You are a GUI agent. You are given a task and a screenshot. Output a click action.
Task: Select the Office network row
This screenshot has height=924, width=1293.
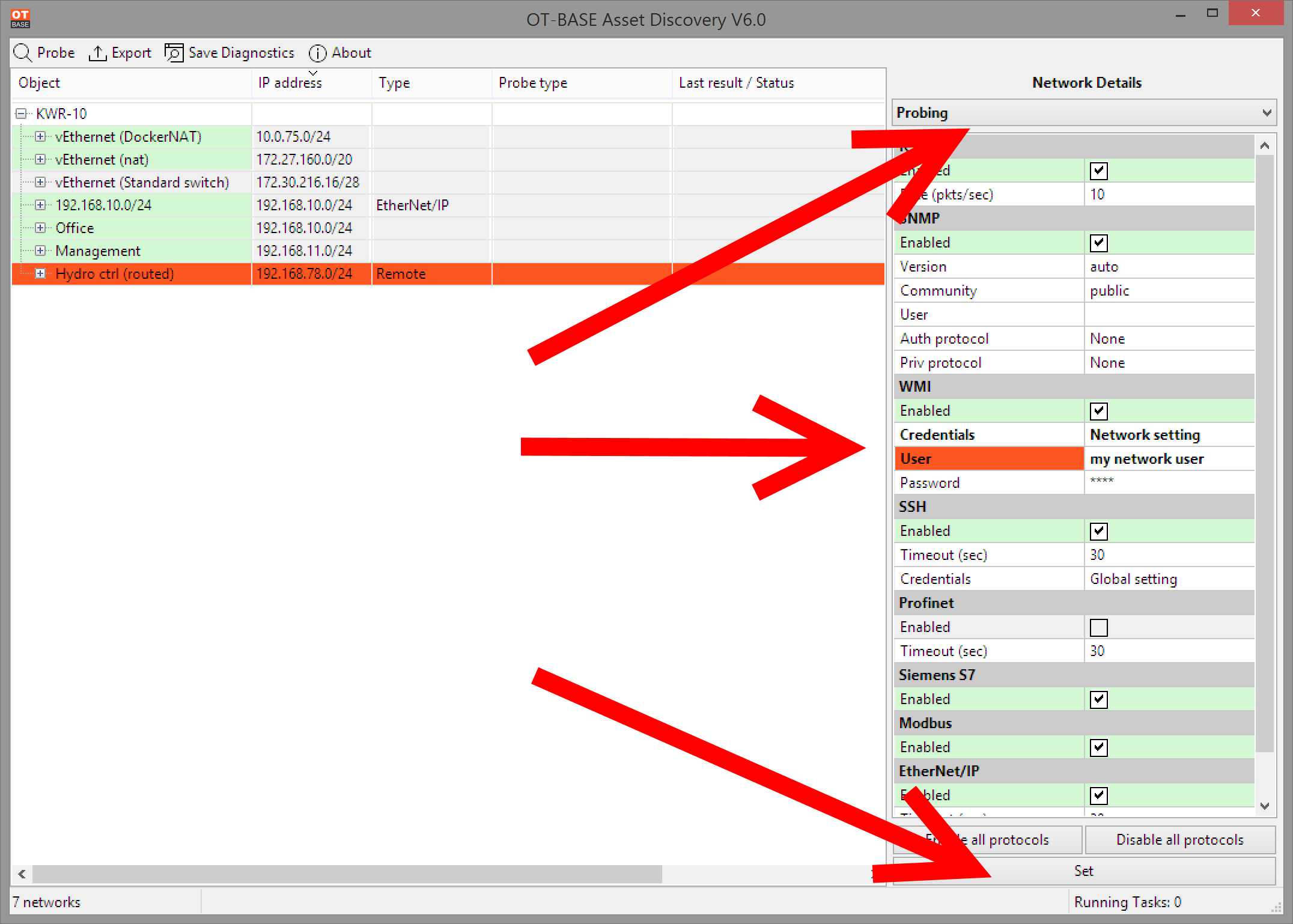pos(448,228)
